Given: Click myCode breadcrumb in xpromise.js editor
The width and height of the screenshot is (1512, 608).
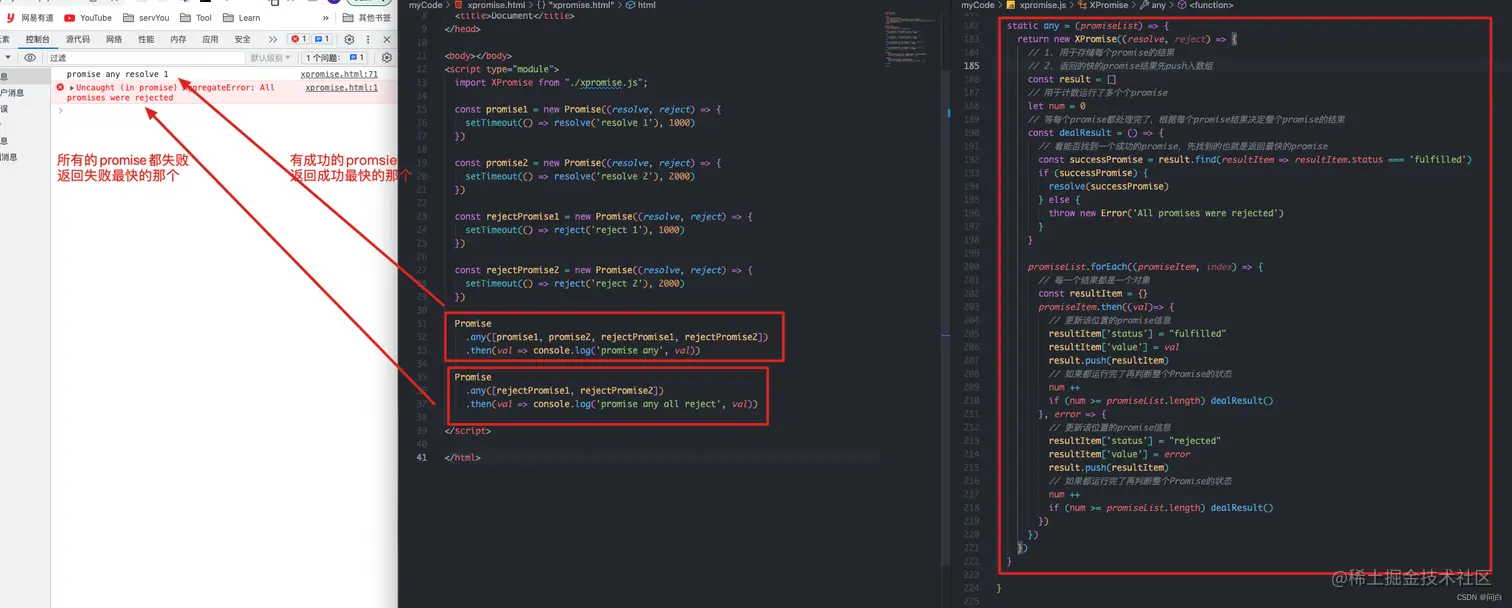Looking at the screenshot, I should (x=978, y=5).
